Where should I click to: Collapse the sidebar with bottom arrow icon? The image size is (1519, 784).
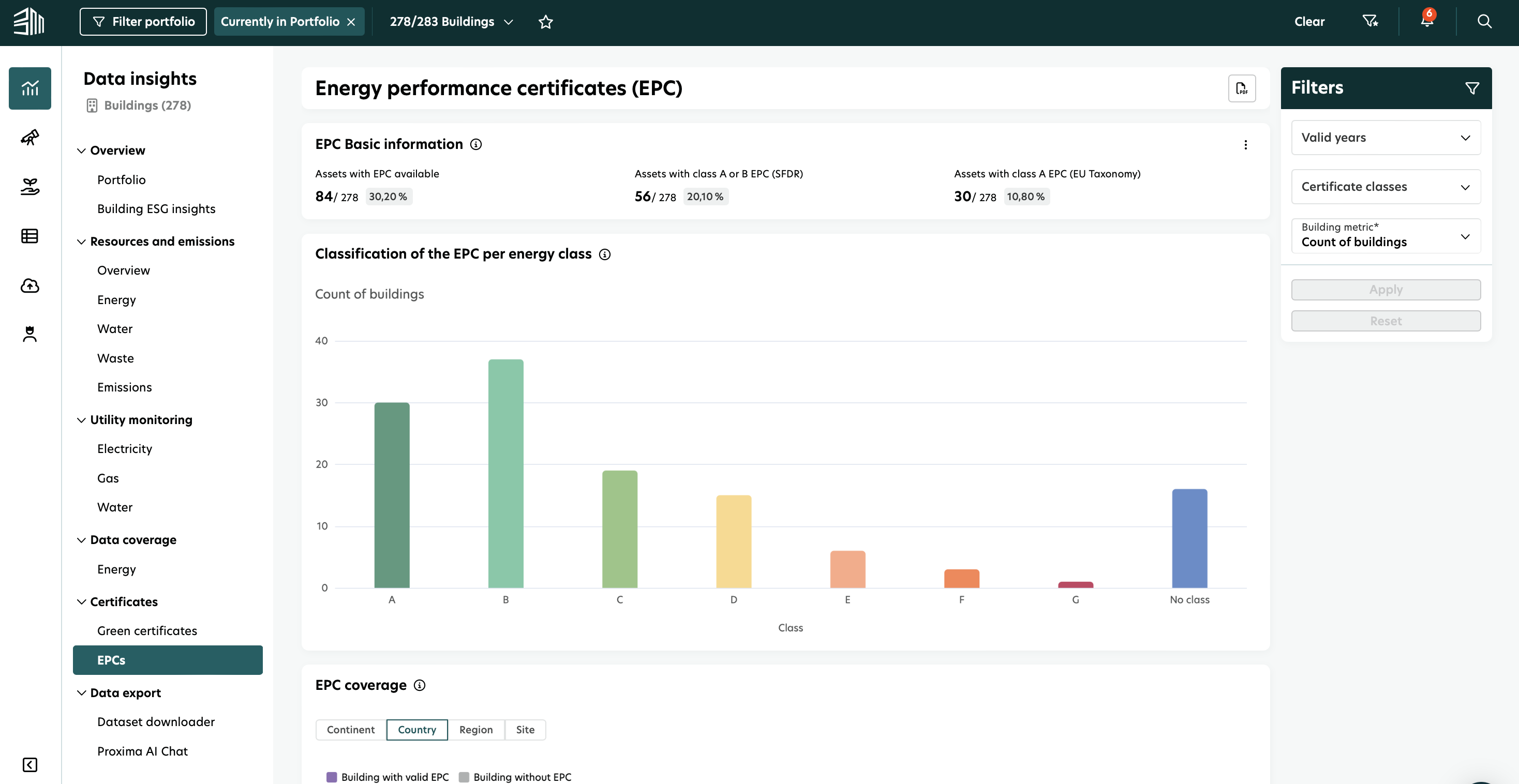[x=29, y=764]
